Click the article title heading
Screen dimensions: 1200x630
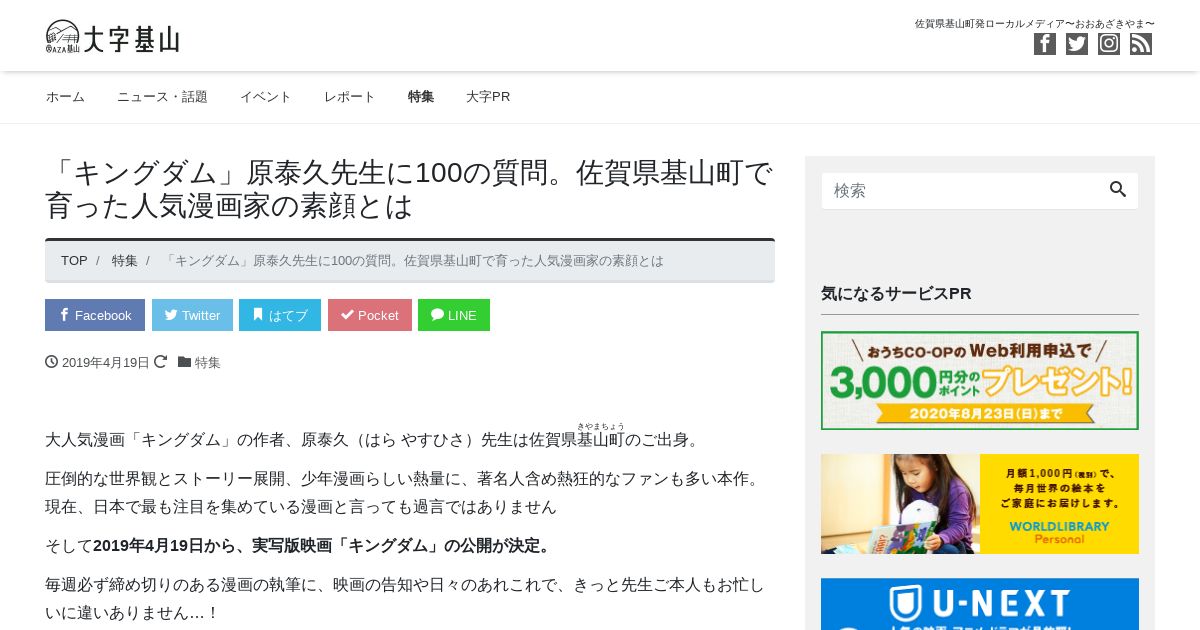(409, 189)
